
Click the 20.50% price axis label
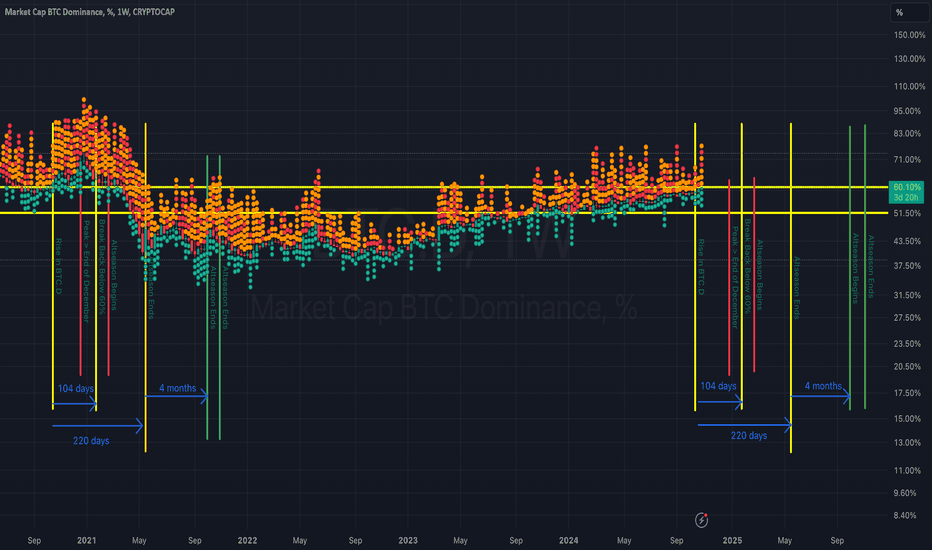click(909, 366)
